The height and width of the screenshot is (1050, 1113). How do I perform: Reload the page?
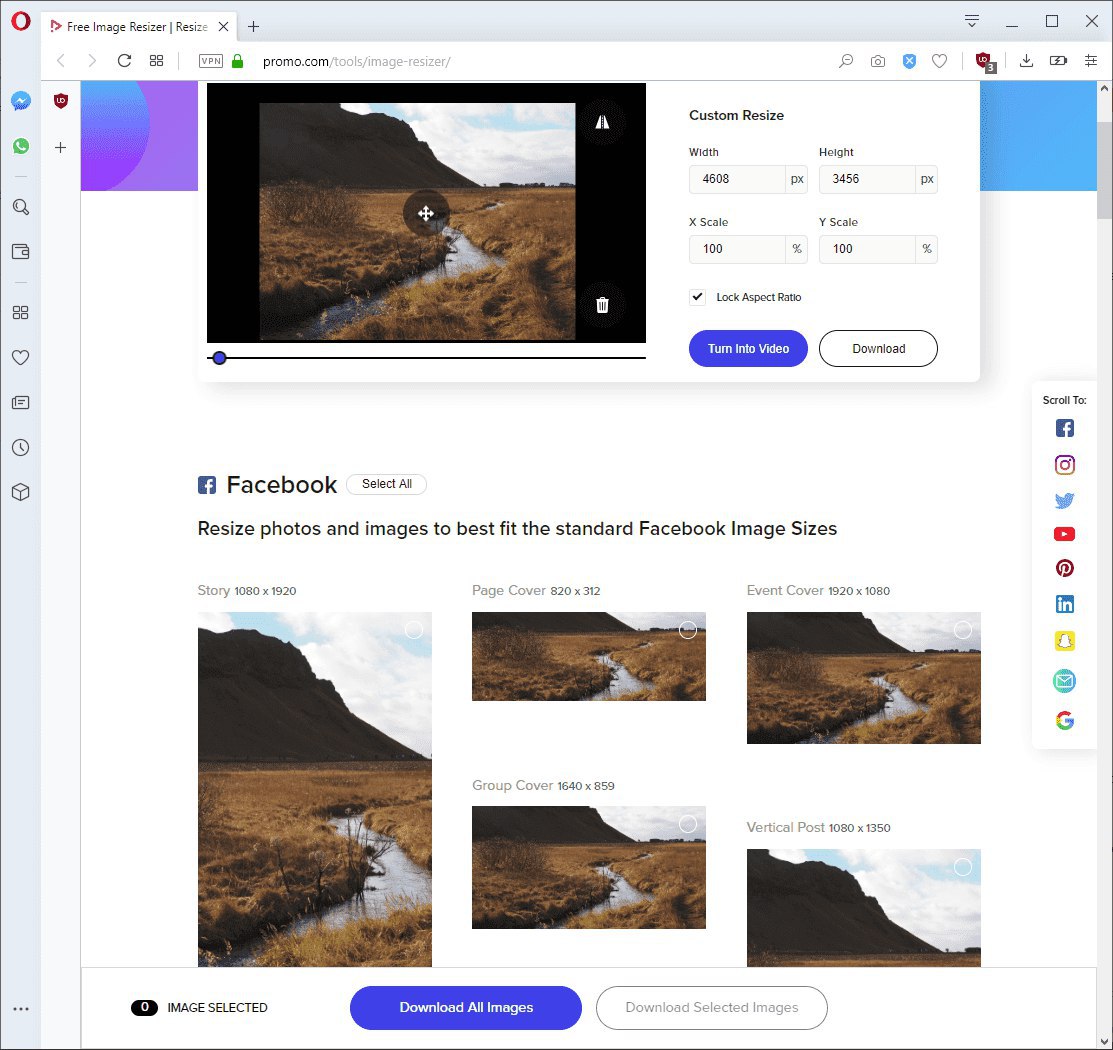pyautogui.click(x=124, y=61)
